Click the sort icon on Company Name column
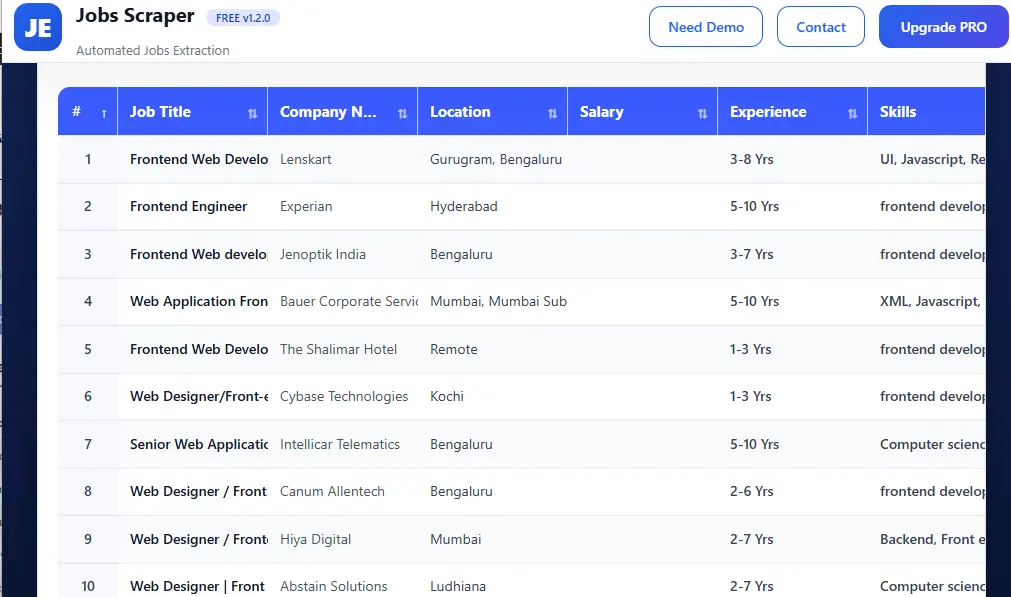 coord(404,112)
